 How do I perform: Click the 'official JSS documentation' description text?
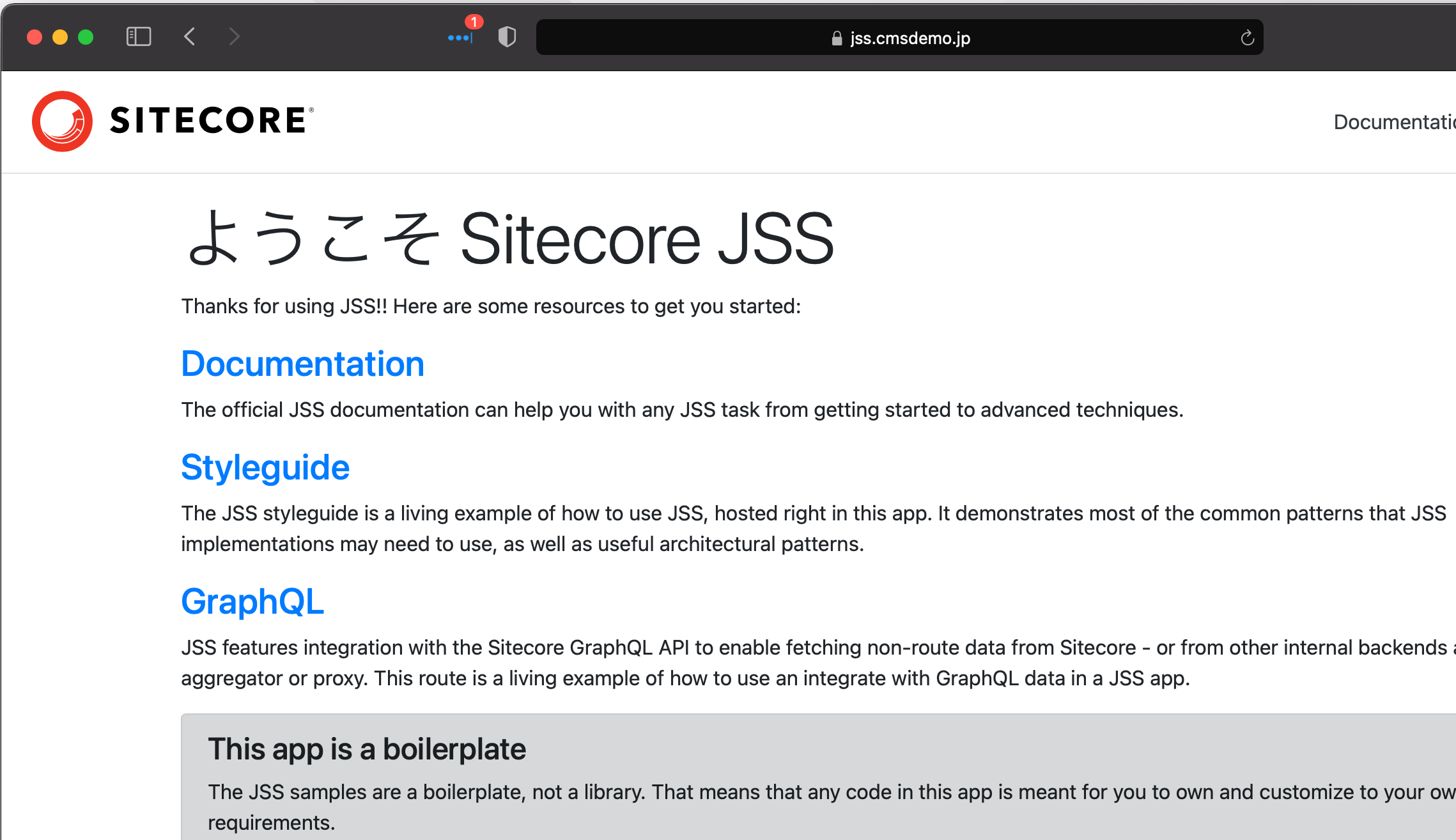pyautogui.click(x=682, y=410)
